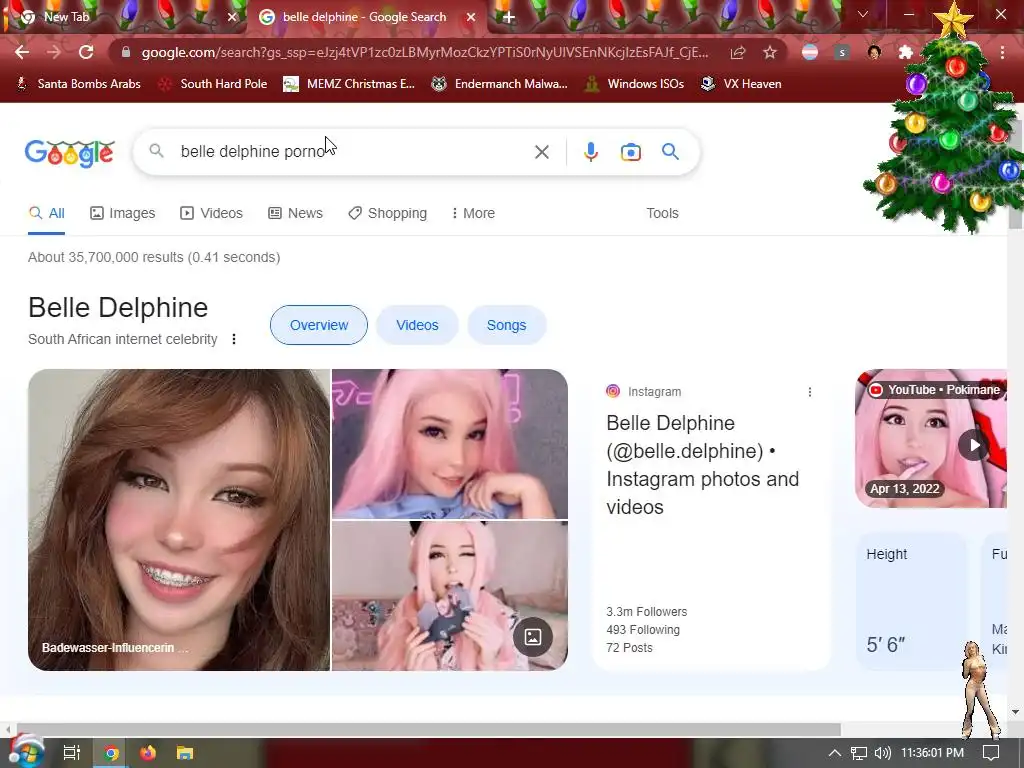Open new tab with plus button
Image resolution: width=1024 pixels, height=768 pixels.
coord(509,18)
